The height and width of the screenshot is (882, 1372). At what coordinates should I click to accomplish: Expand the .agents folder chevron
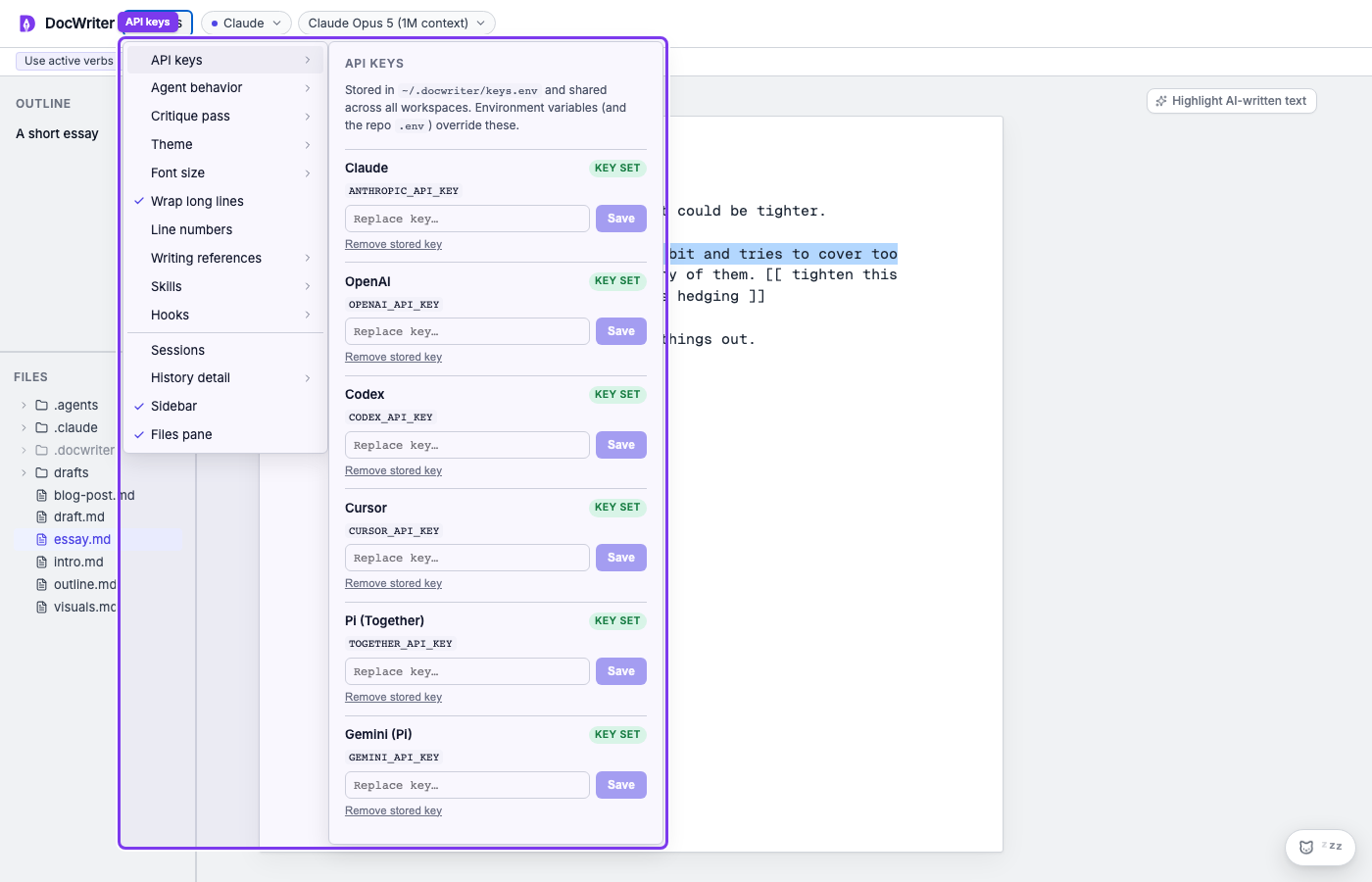coord(24,405)
